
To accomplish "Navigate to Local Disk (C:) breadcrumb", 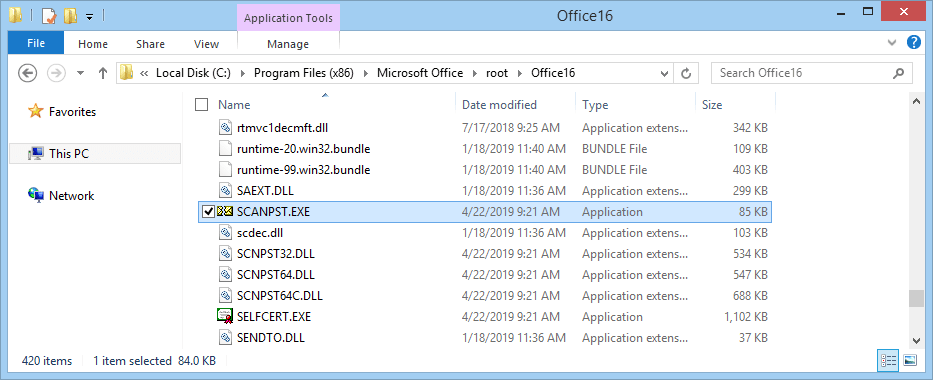I will 194,73.
